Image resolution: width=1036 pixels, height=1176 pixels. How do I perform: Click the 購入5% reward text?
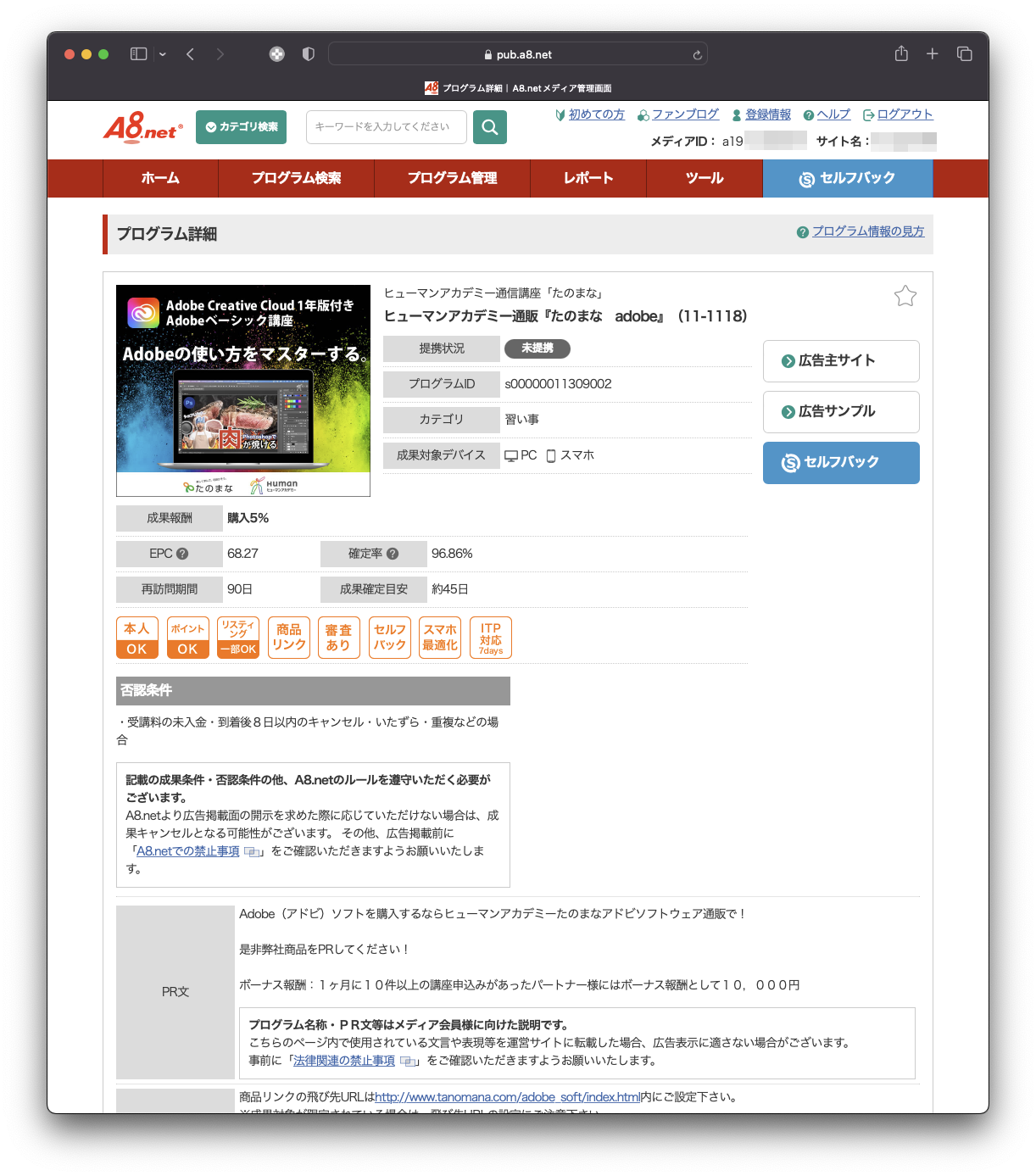248,518
